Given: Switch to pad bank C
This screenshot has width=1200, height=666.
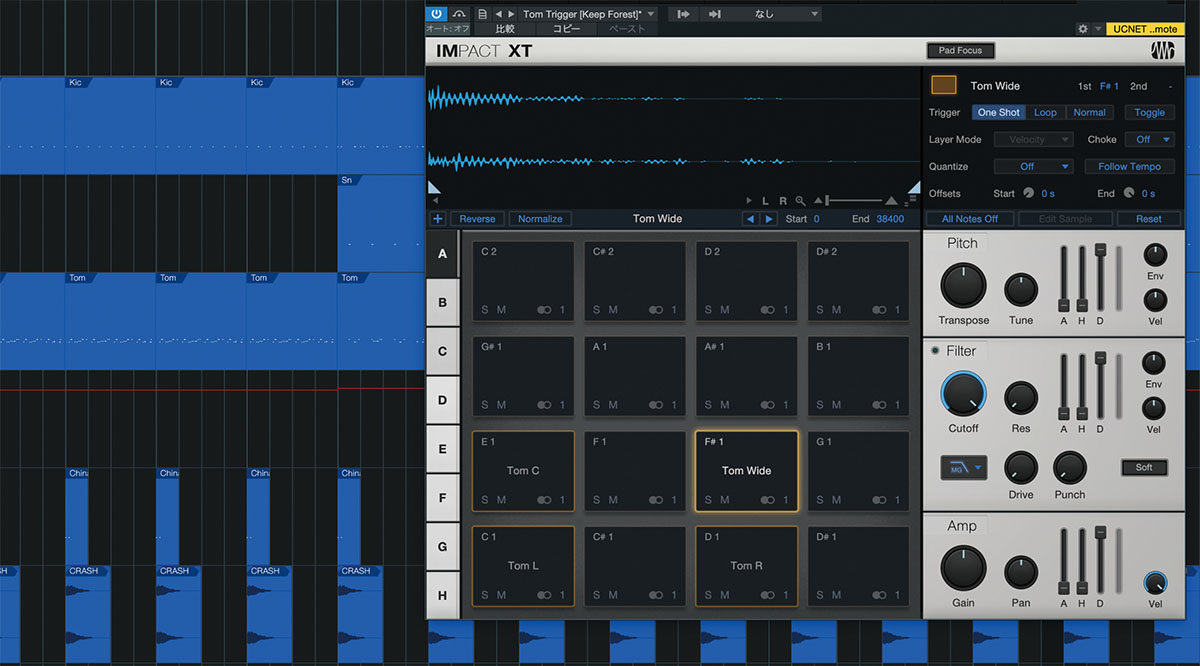Looking at the screenshot, I should (442, 351).
